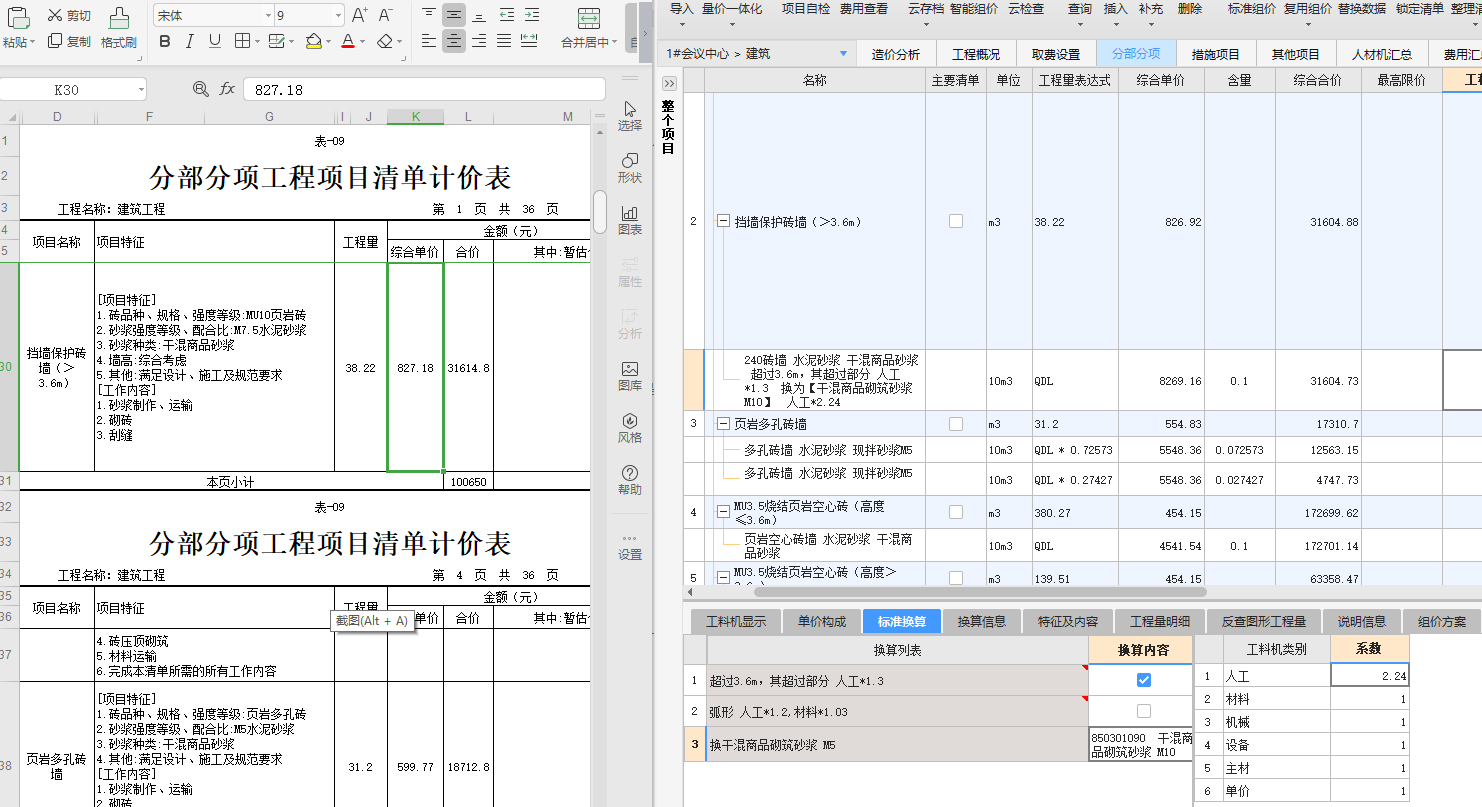Switch to 人材机汇总 tab
Viewport: 1482px width, 807px height.
pyautogui.click(x=1382, y=54)
